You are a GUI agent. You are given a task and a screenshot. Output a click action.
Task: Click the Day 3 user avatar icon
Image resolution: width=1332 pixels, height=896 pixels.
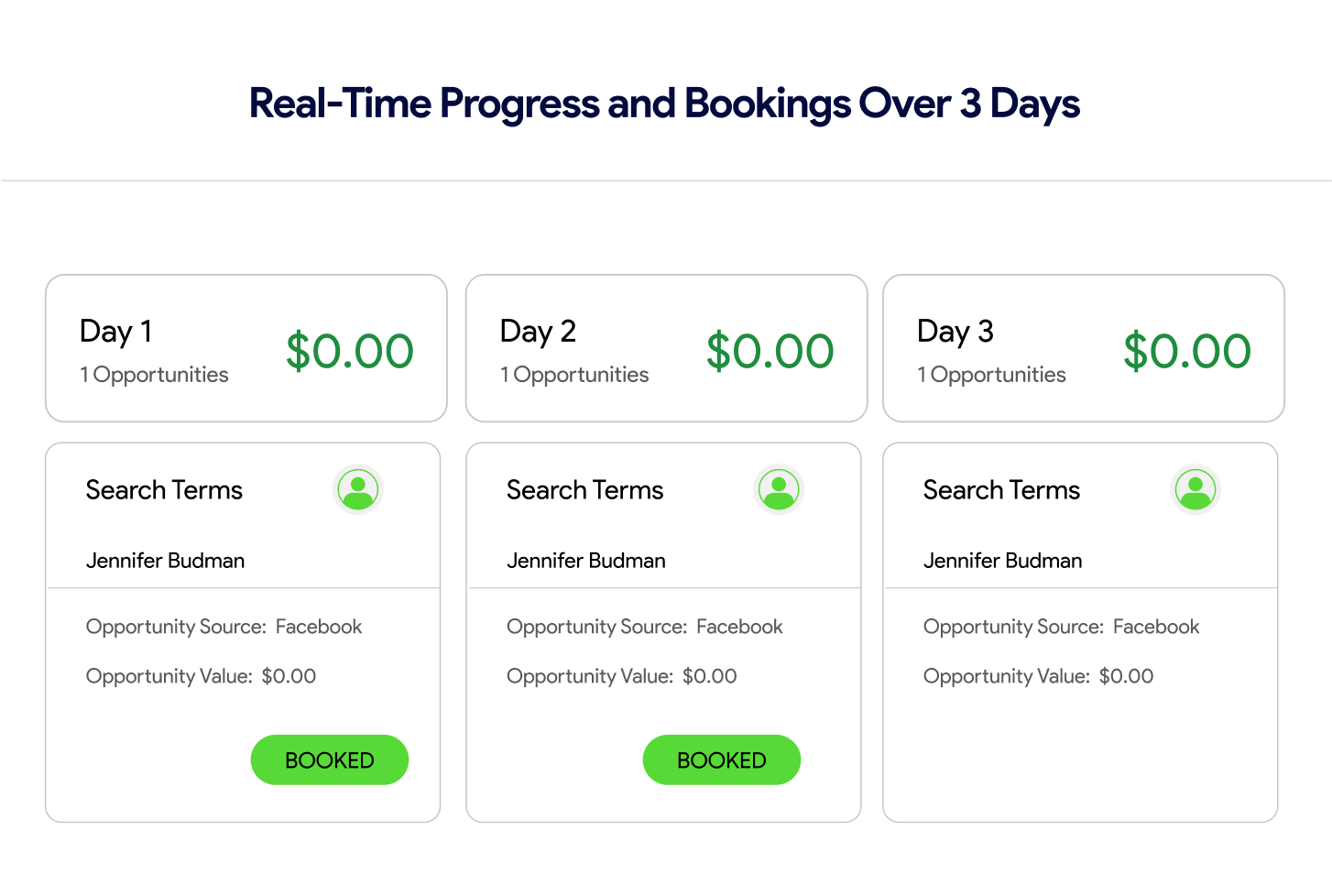[x=1195, y=489]
